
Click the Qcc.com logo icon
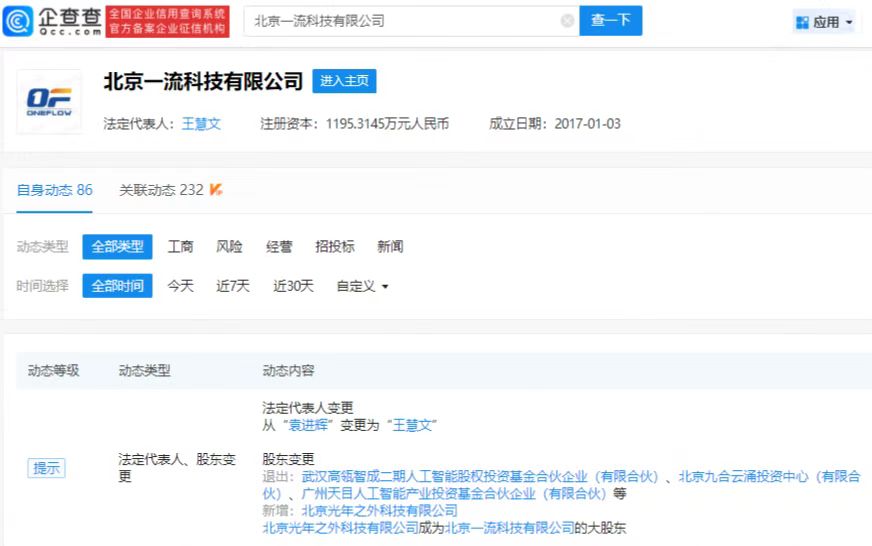coord(18,21)
